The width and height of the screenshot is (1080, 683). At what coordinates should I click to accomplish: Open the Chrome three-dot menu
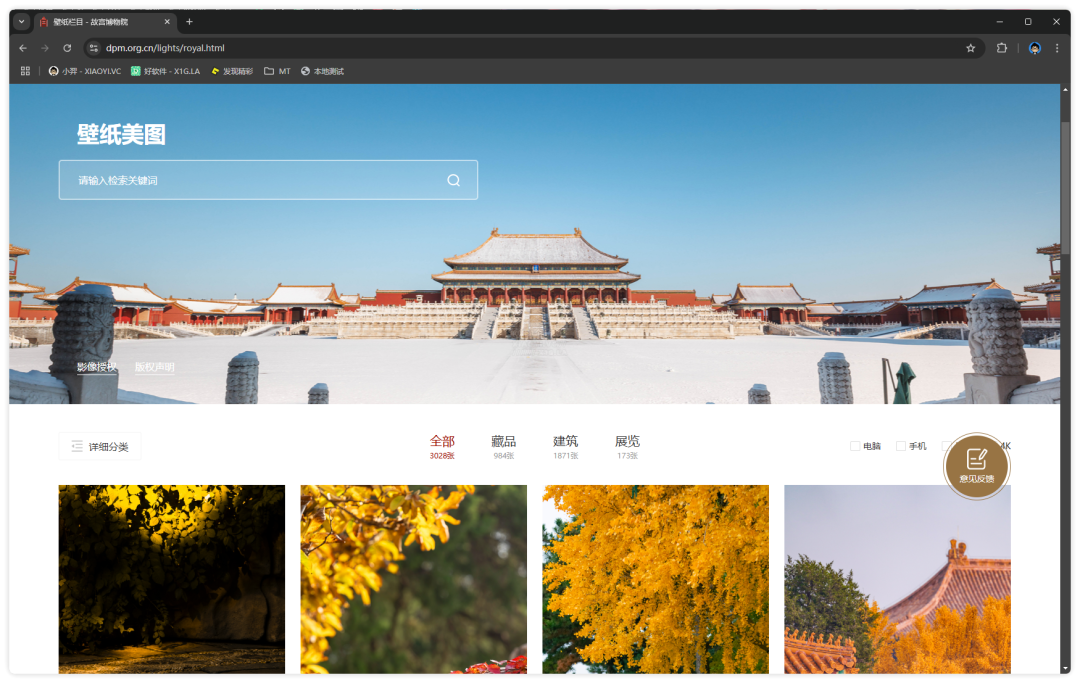[1057, 48]
